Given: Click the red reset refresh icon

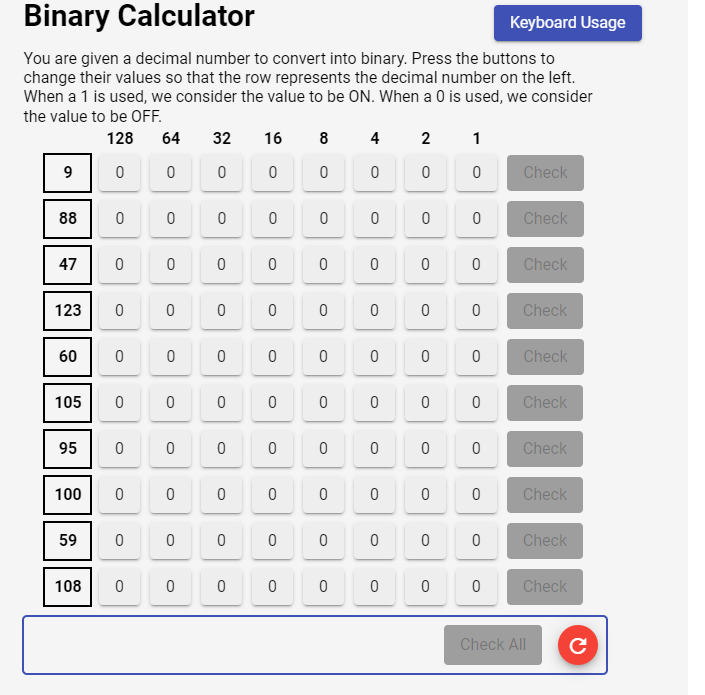Looking at the screenshot, I should coord(577,645).
